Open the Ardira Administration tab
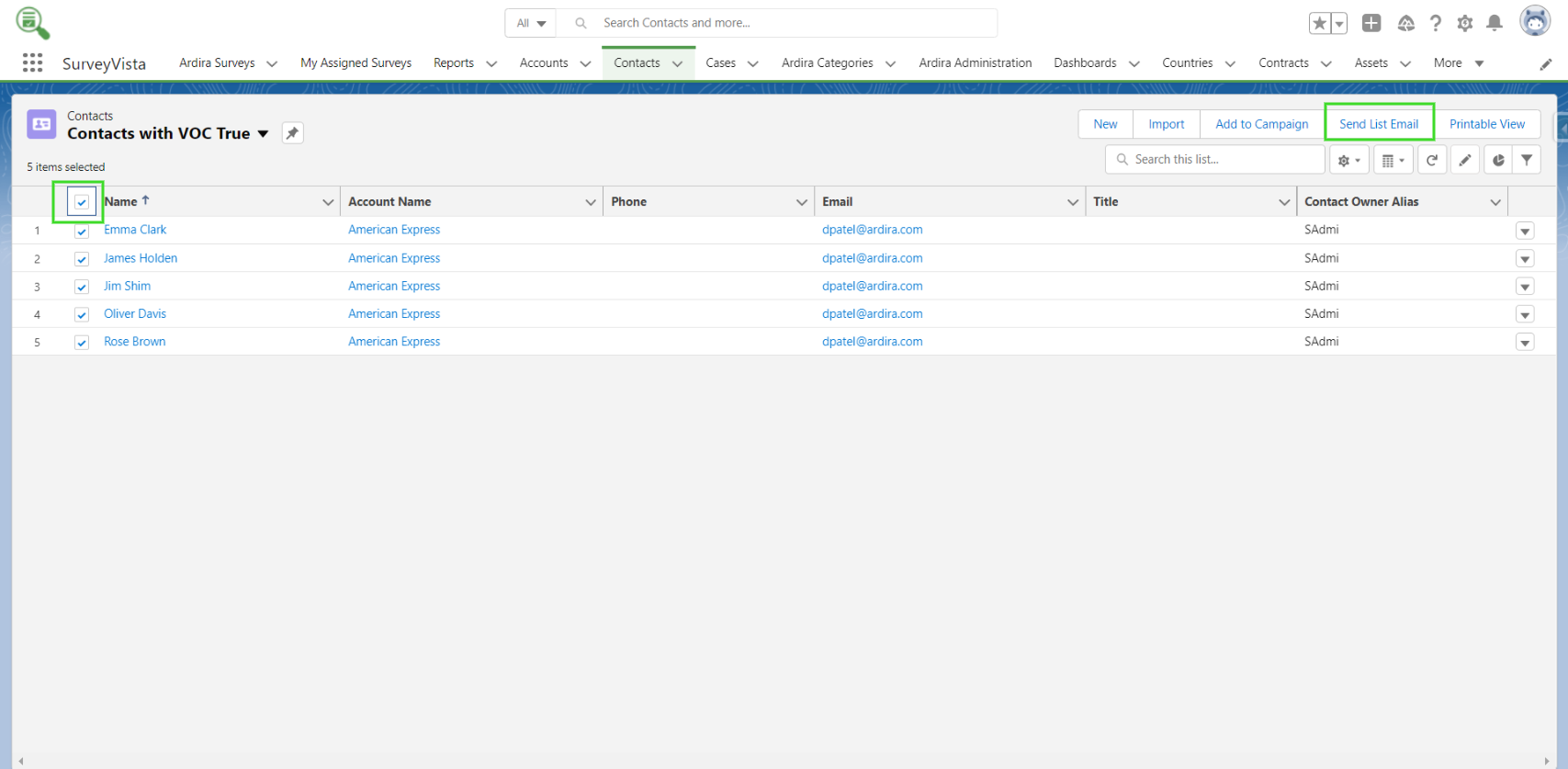The width and height of the screenshot is (1568, 769). click(x=975, y=63)
